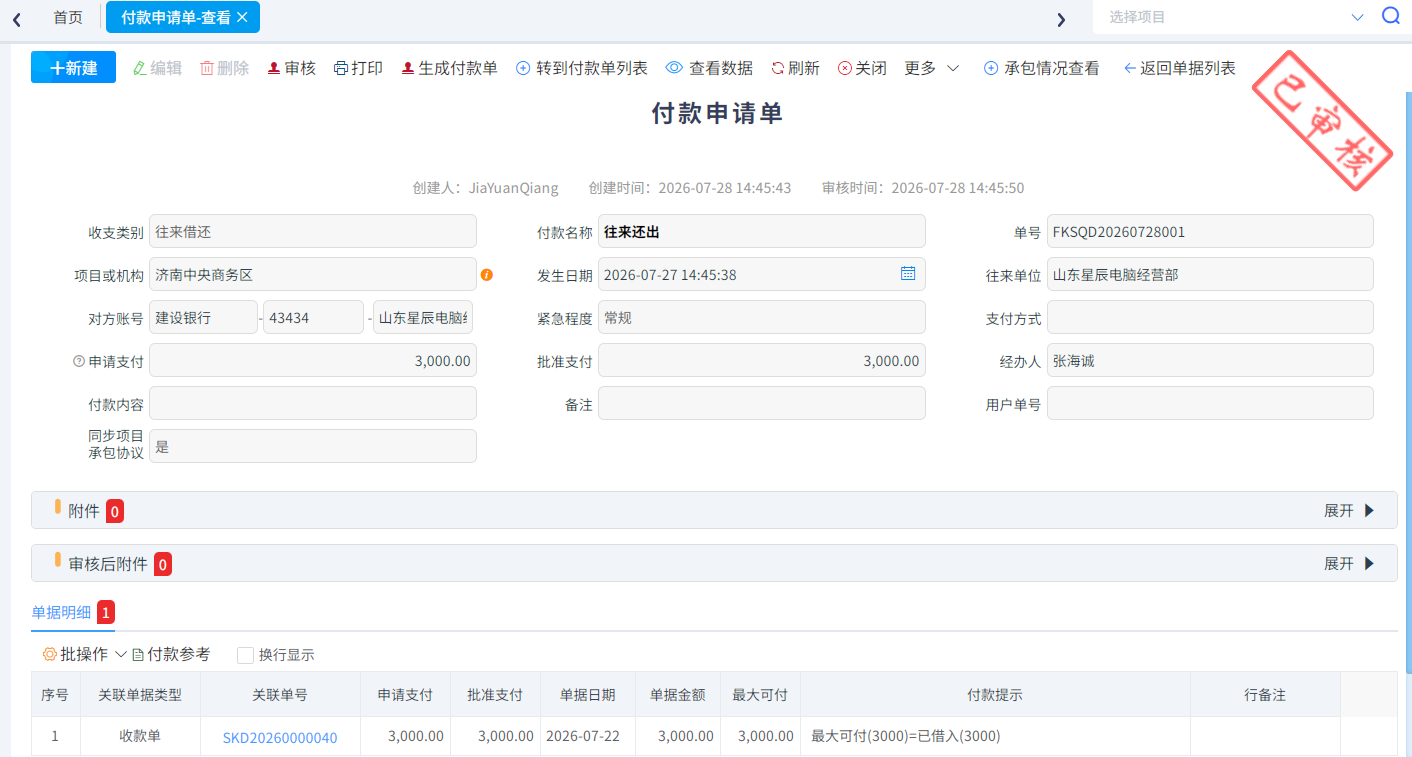Advance tabs with the right chevron arrow
This screenshot has height=757, width=1412.
1061,19
